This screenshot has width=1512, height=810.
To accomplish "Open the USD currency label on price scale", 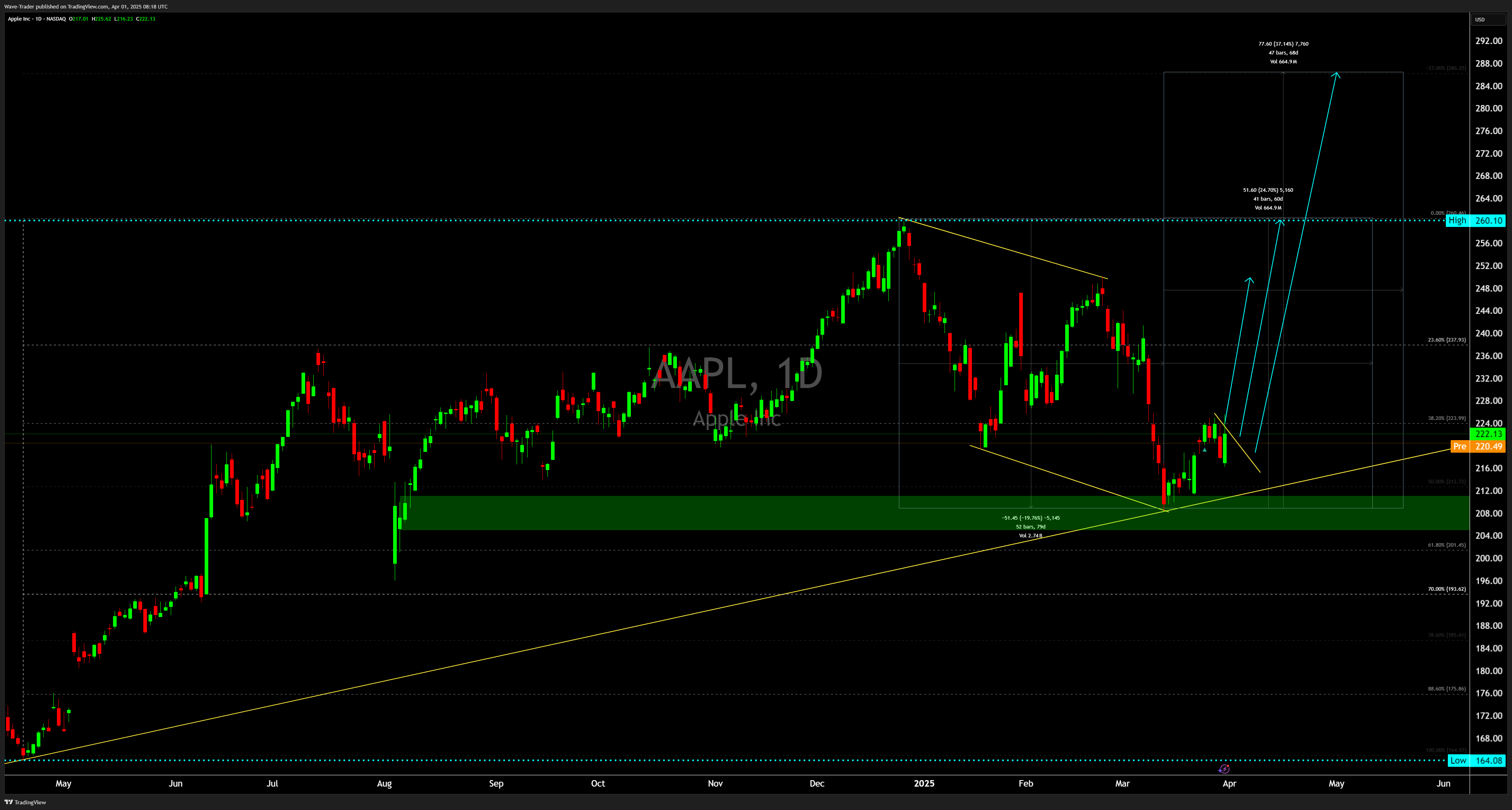I will [1489, 19].
